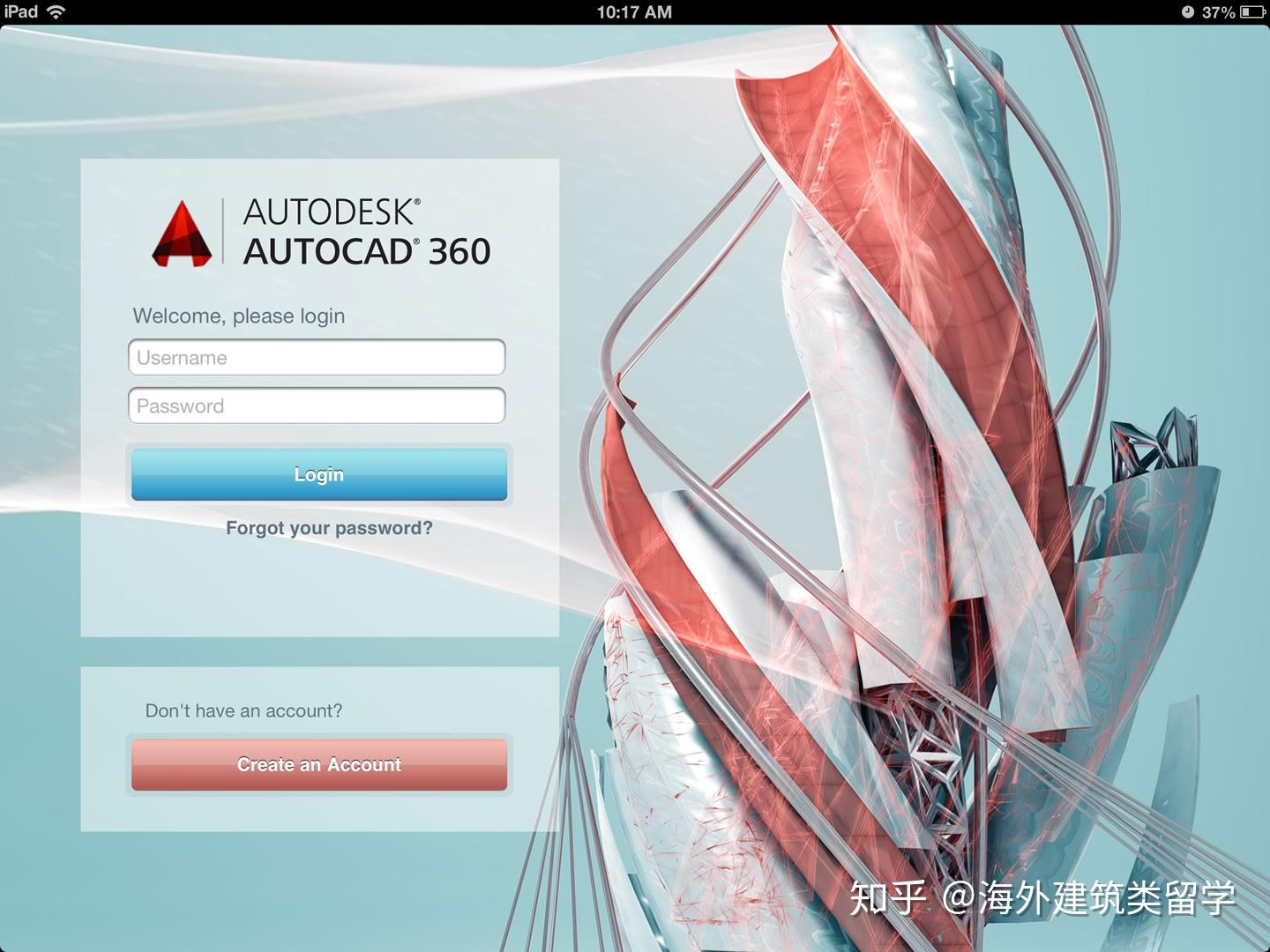Tap the battery icon in status bar

[1252, 12]
